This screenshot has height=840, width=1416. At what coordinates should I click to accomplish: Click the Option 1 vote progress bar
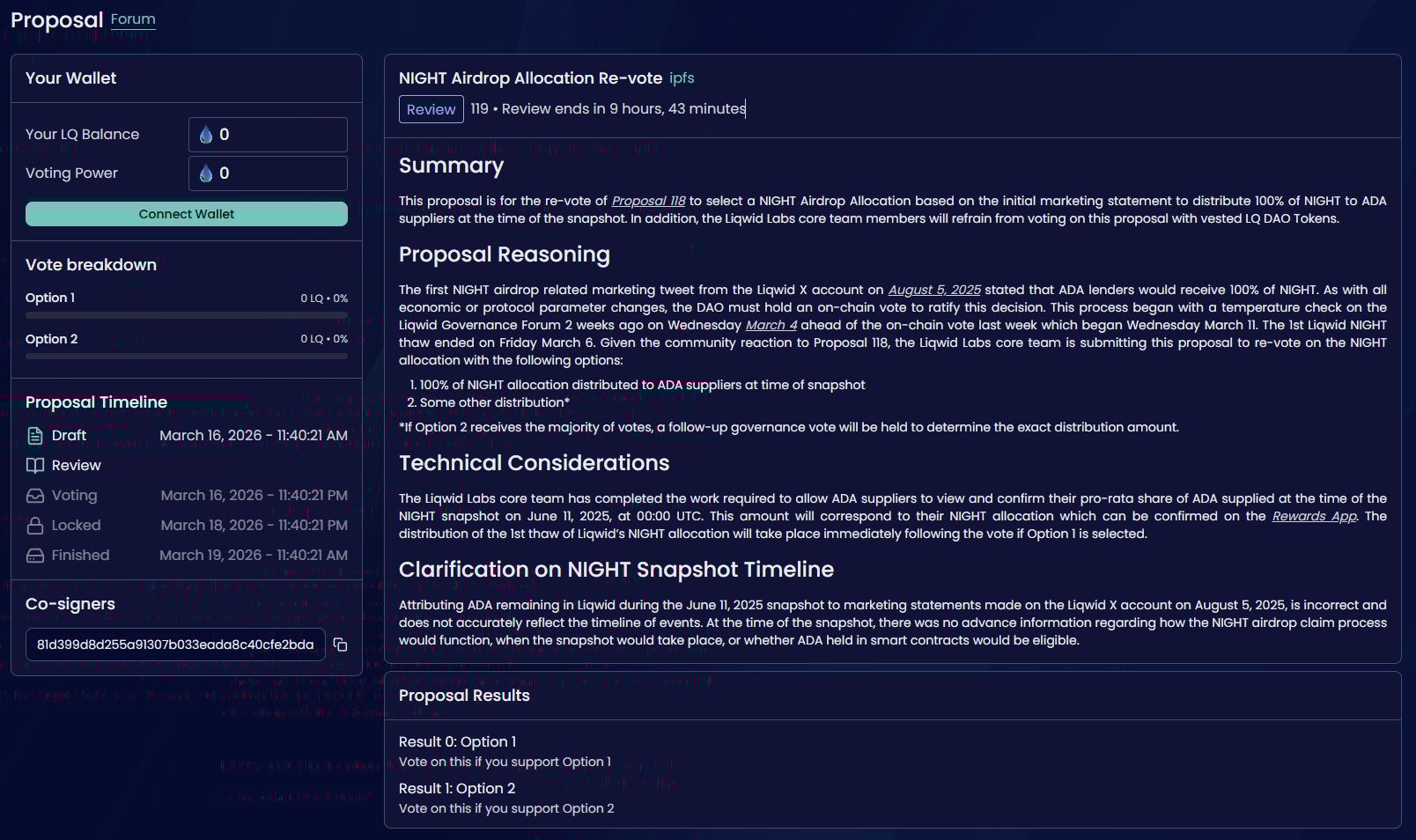point(187,315)
